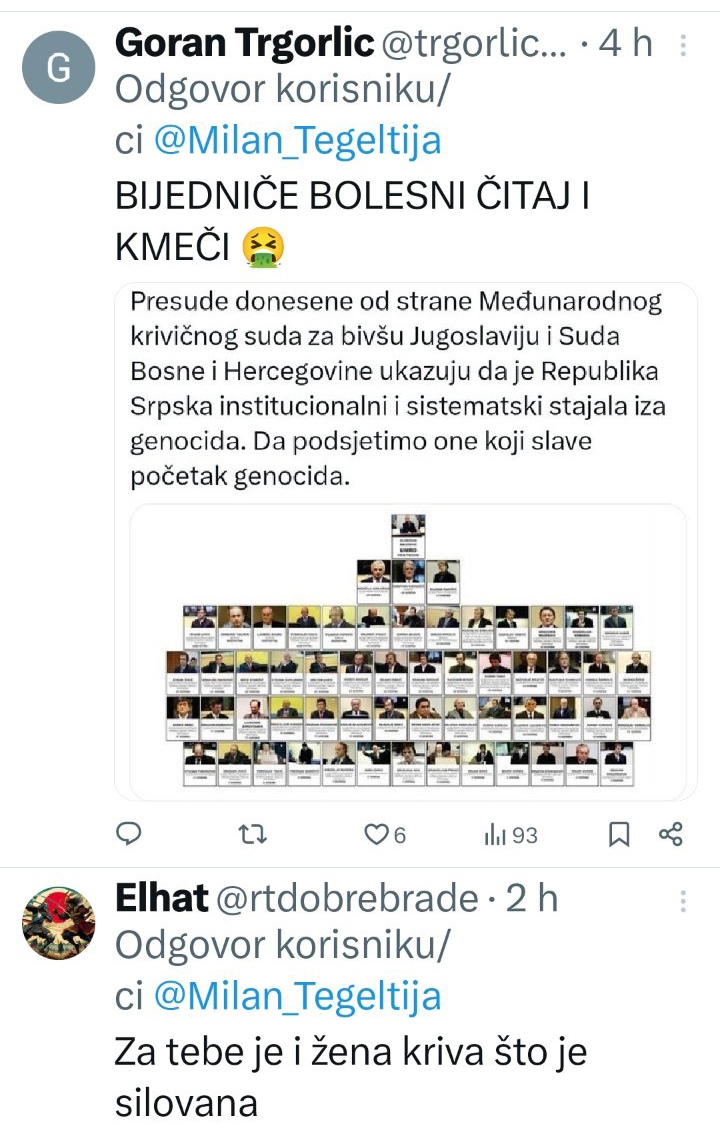The width and height of the screenshot is (720, 1125).
Task: Reply to Goran Trgorlic's tweet
Action: [x=129, y=834]
